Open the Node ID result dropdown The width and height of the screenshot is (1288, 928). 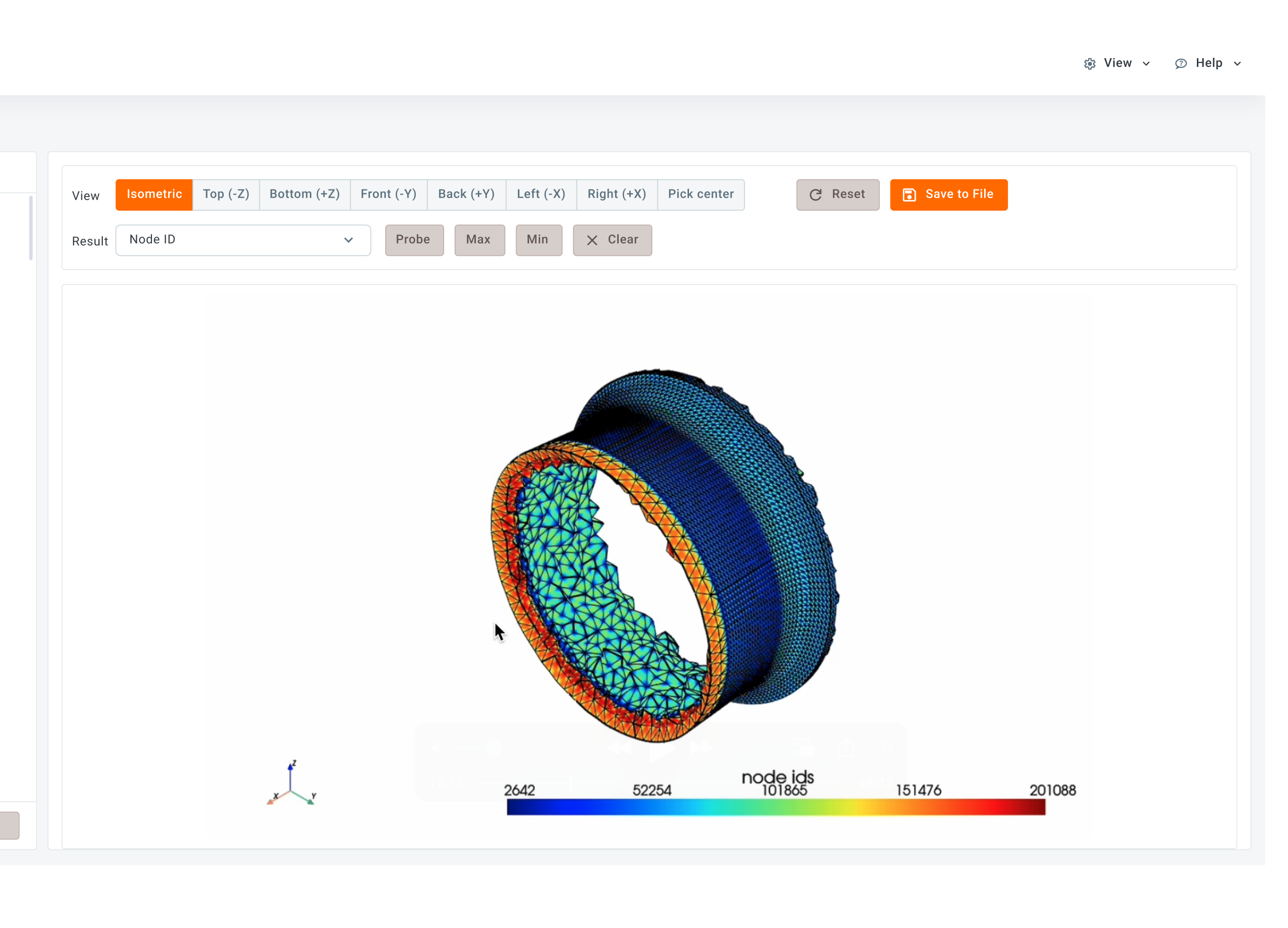243,240
